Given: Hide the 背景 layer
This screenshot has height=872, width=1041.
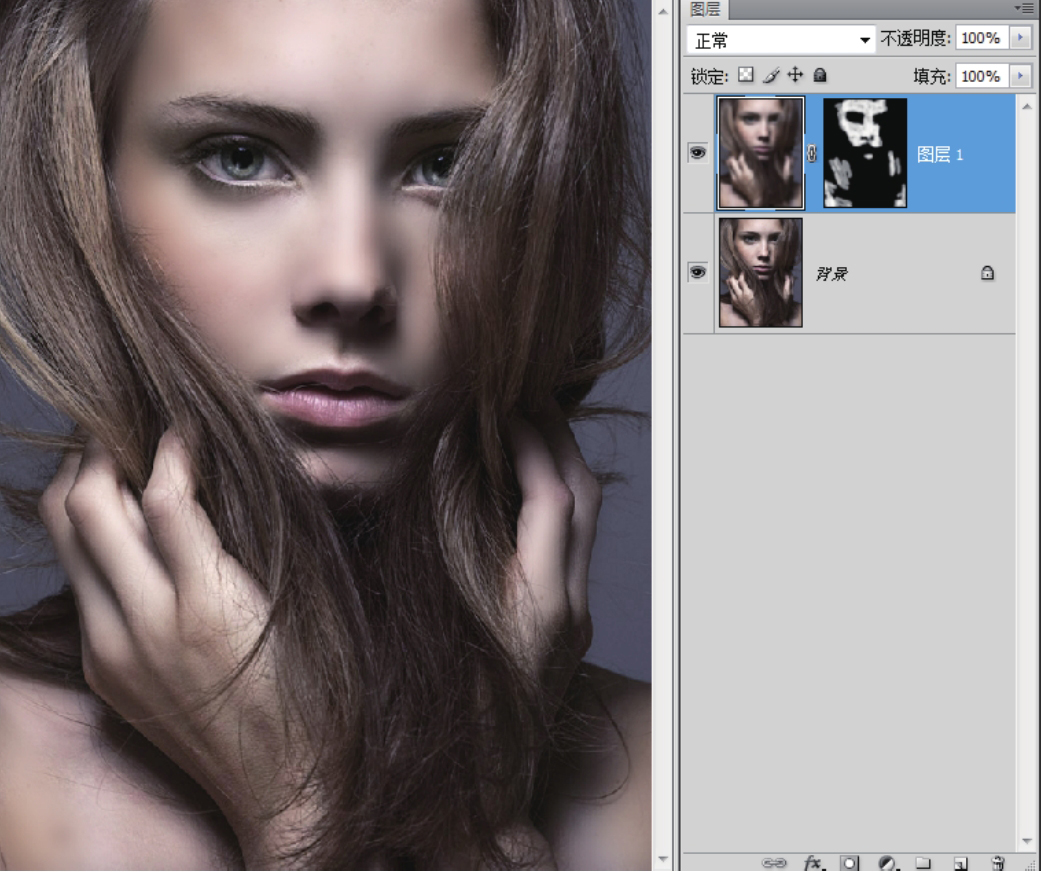Looking at the screenshot, I should tap(698, 272).
